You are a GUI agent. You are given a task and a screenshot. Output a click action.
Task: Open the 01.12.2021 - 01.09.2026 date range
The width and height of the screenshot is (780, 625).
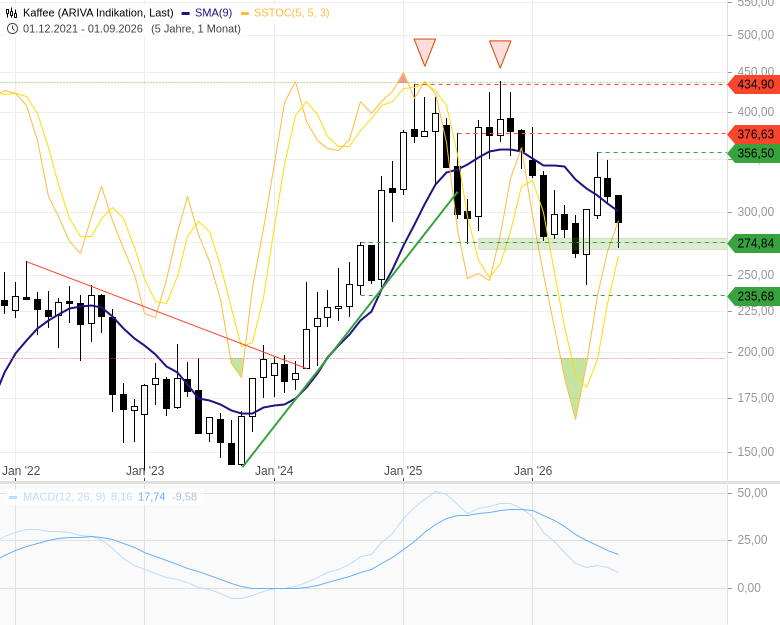[83, 29]
